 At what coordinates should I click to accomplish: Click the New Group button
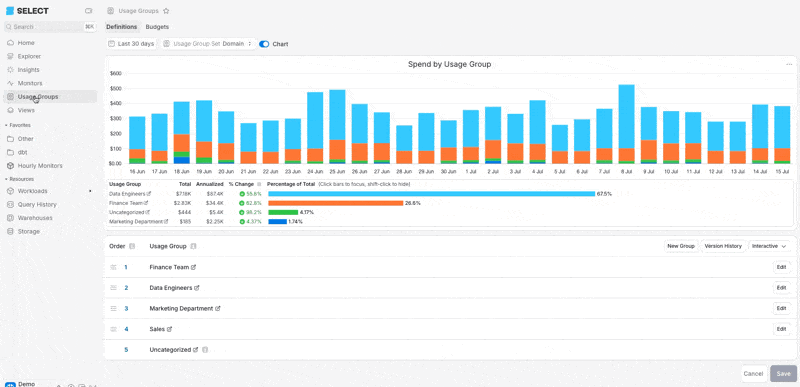(x=681, y=246)
